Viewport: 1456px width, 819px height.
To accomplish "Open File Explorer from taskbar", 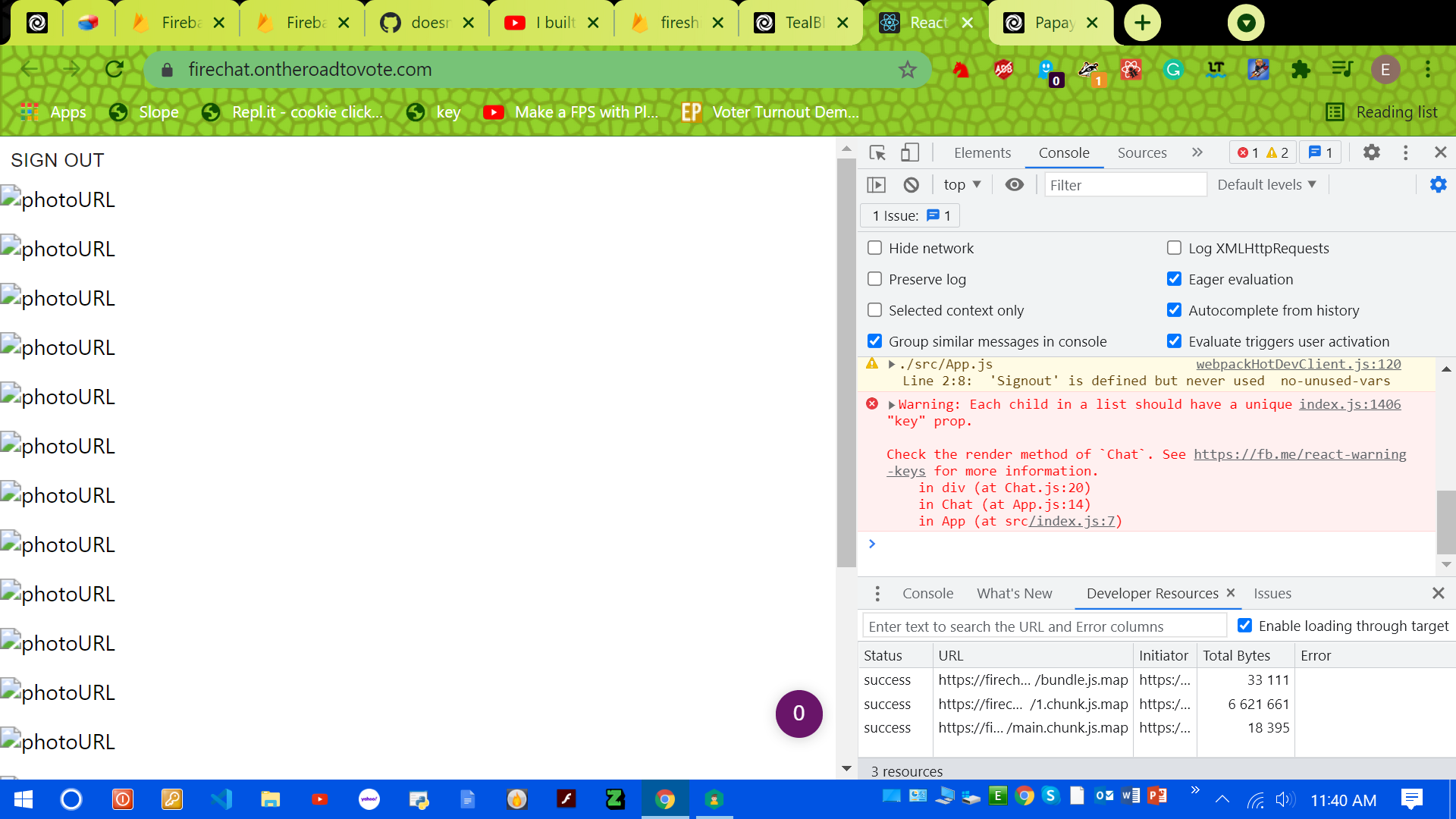I will [x=270, y=799].
